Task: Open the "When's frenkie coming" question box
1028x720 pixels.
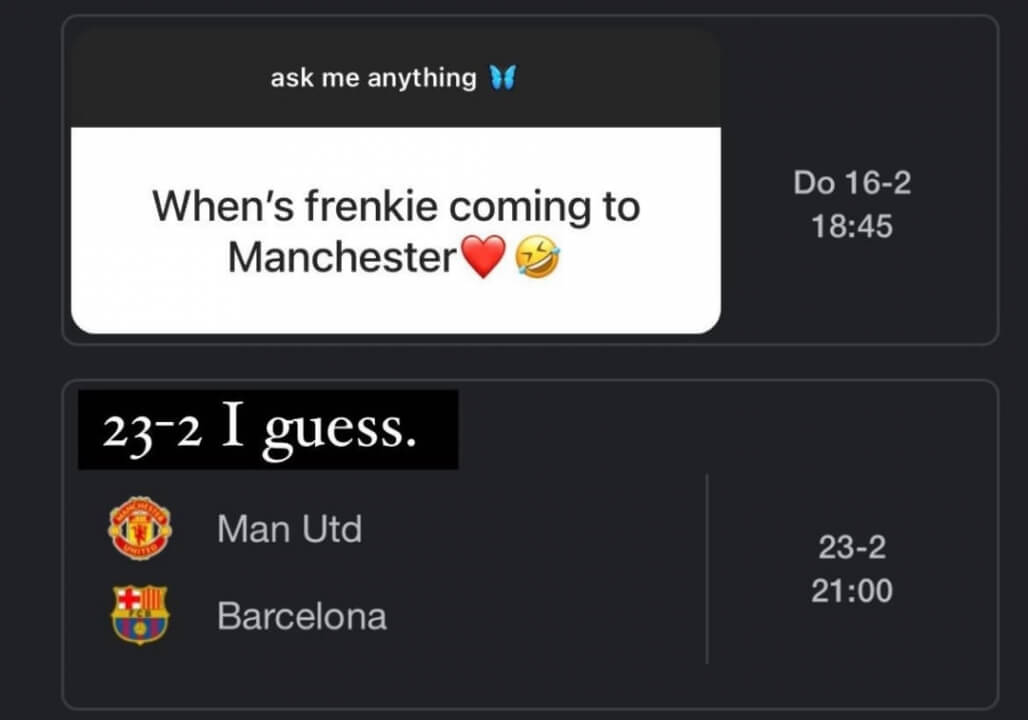Action: tap(395, 230)
